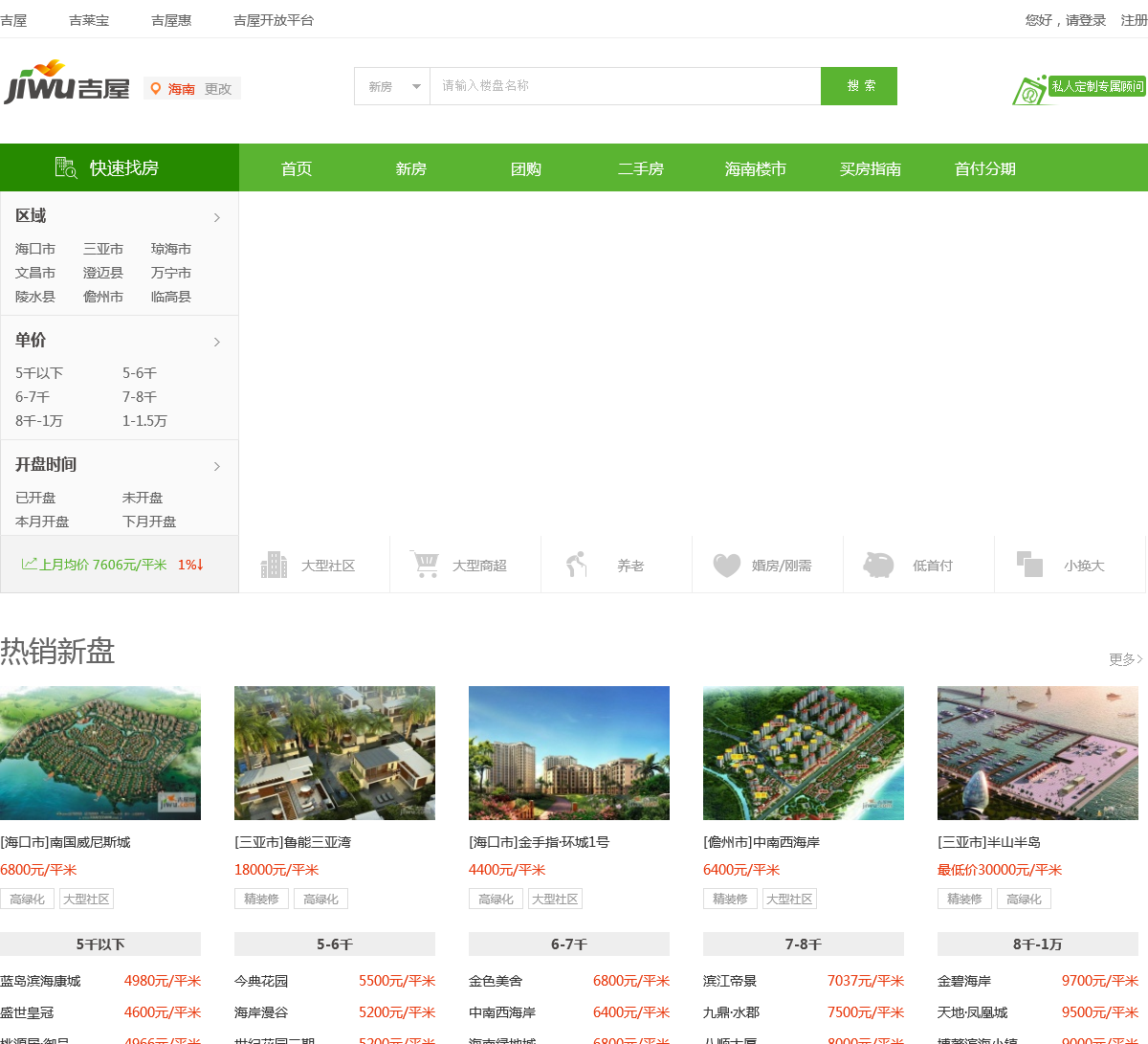
Task: Click the green consultant tag icon
Action: tap(1029, 91)
